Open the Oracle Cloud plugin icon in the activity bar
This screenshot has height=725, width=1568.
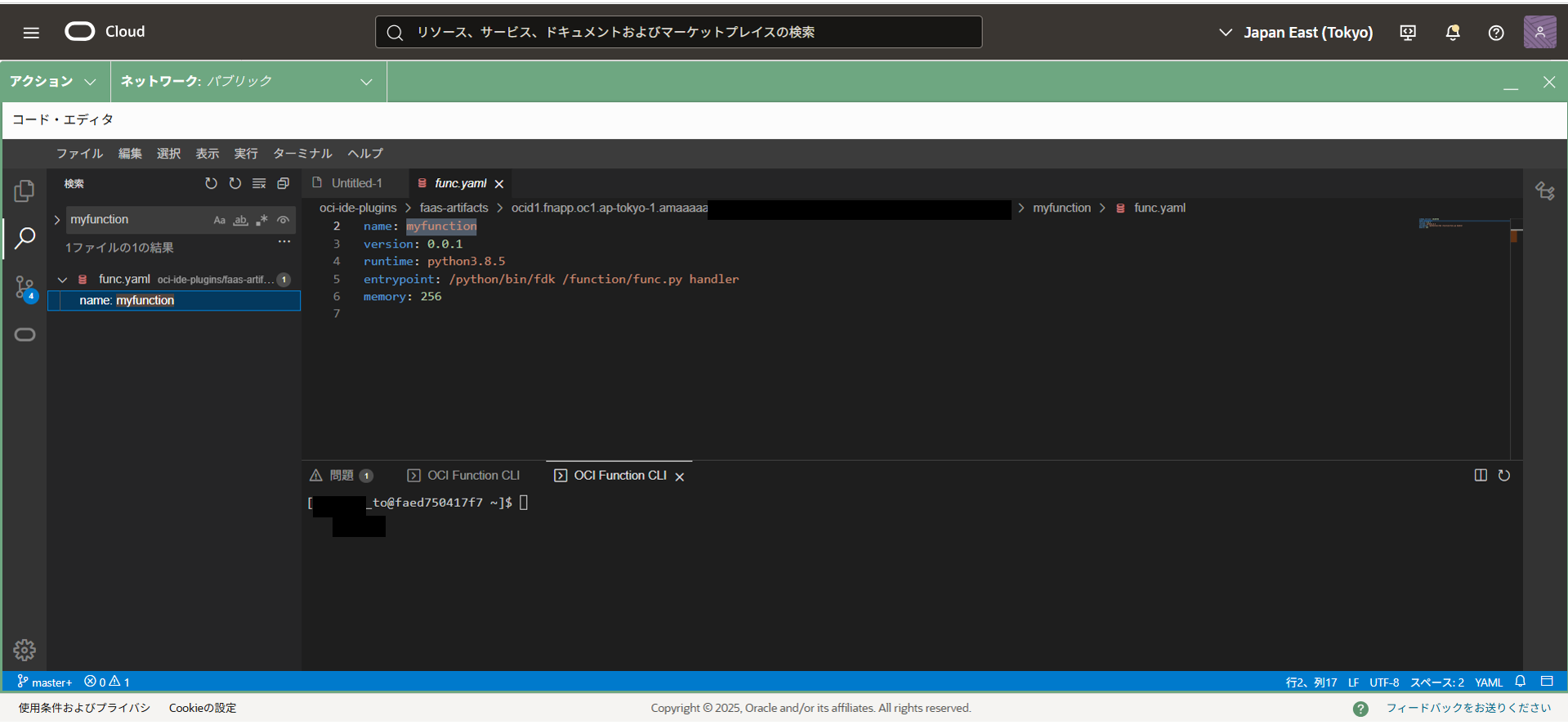pos(25,335)
